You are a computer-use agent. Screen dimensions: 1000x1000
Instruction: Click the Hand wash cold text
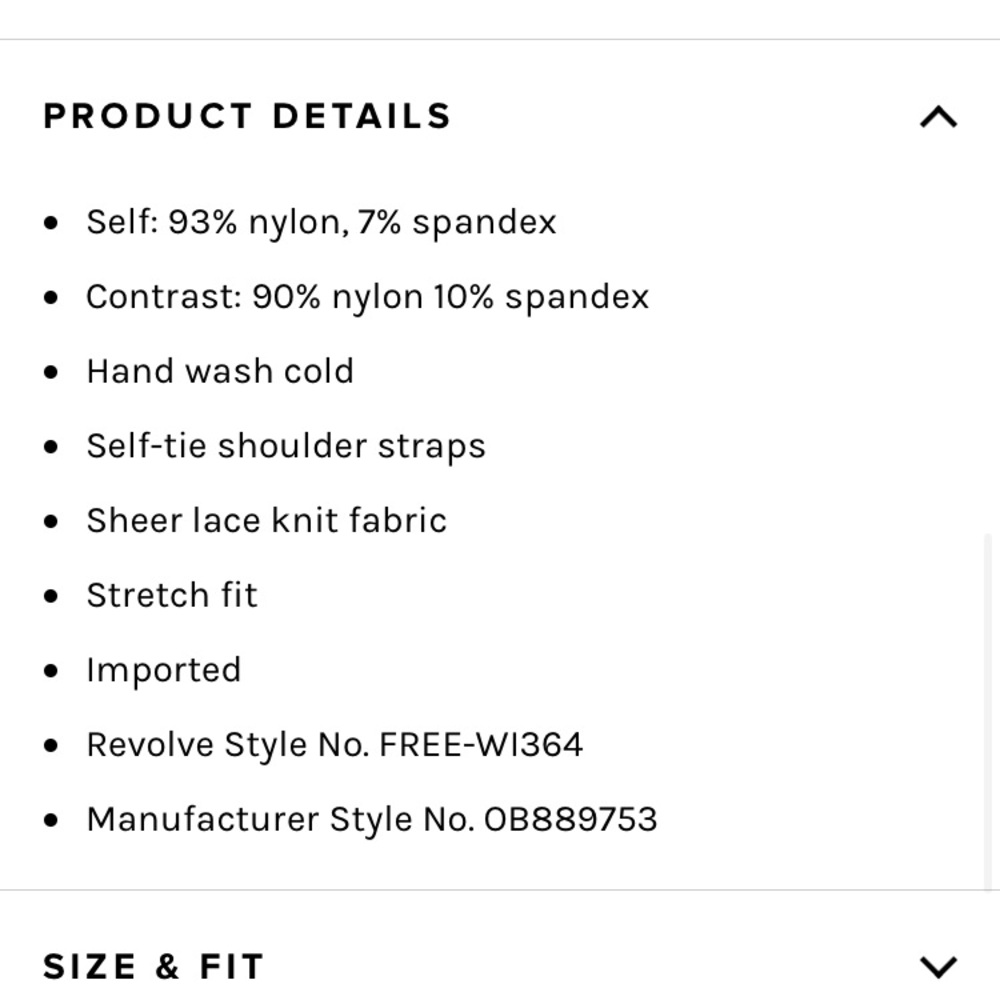220,371
